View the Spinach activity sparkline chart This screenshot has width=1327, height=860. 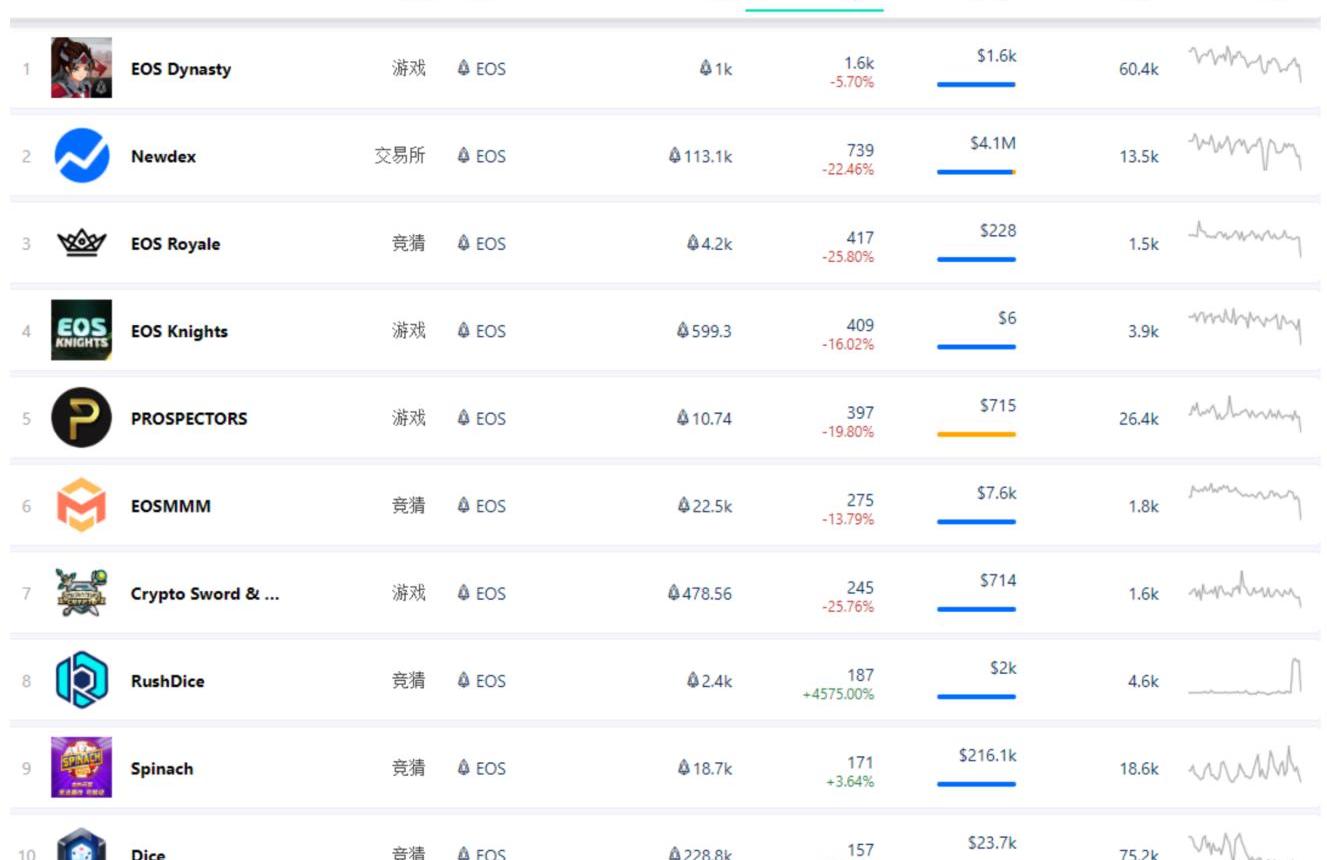pos(1245,767)
